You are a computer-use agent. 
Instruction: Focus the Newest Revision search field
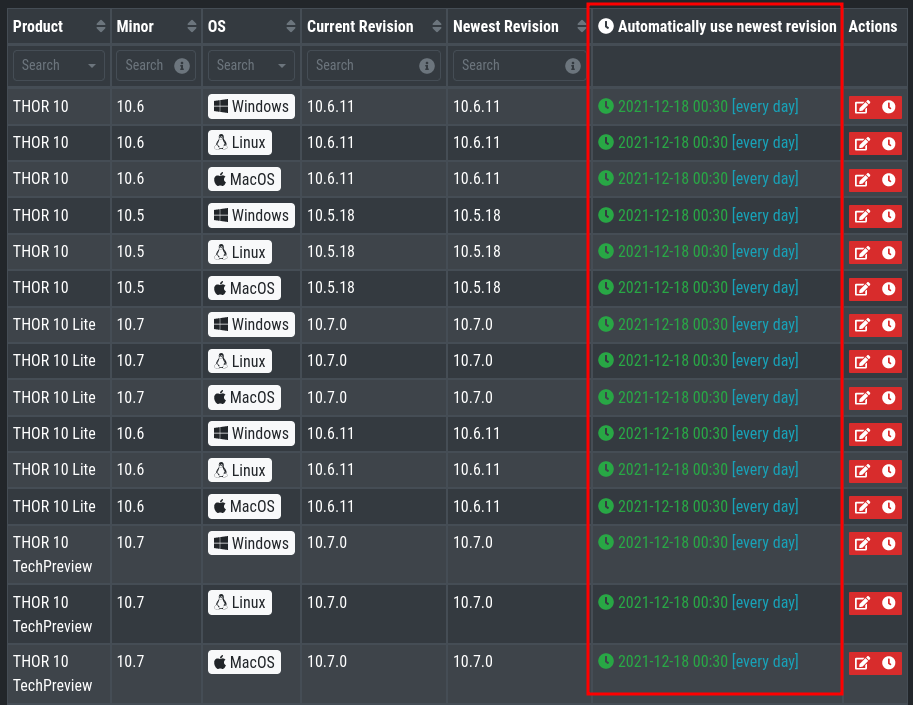click(x=508, y=66)
